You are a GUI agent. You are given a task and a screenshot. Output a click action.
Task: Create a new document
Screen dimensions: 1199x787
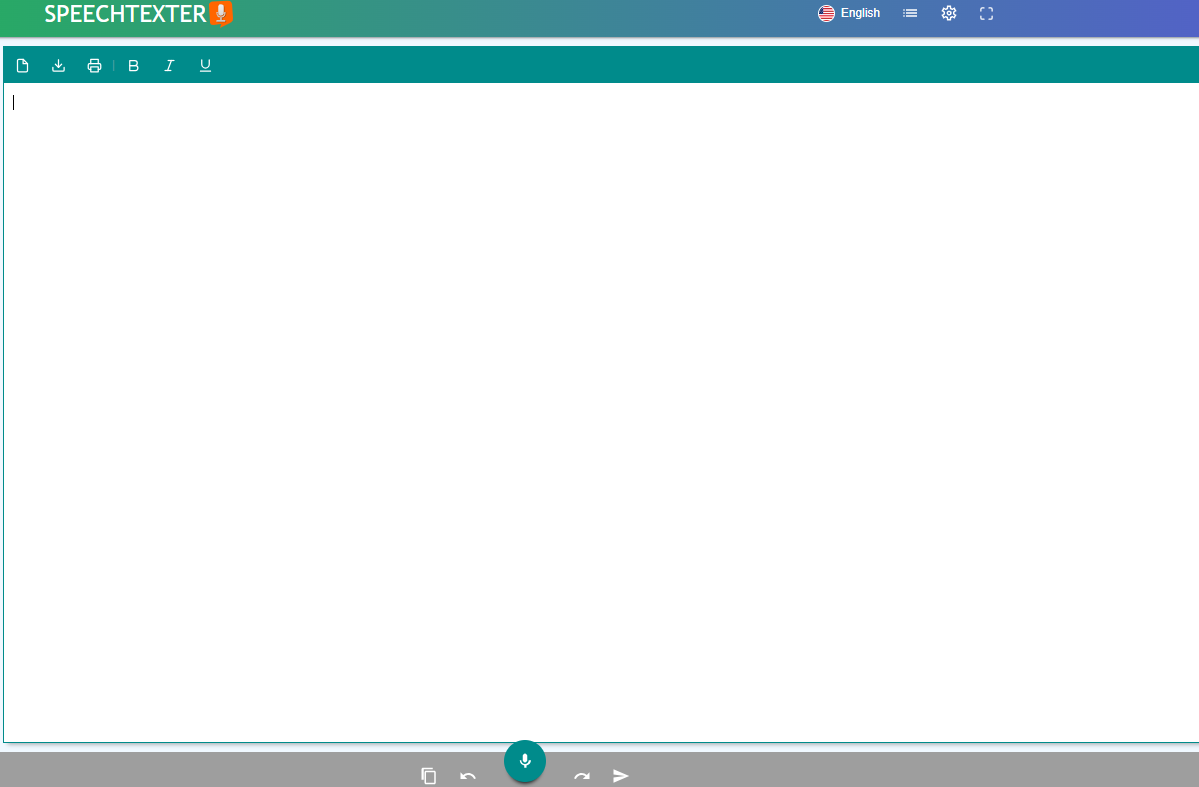coord(22,65)
